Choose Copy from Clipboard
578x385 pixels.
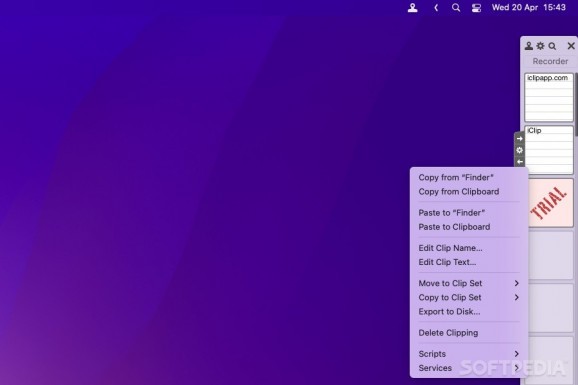tap(469, 191)
